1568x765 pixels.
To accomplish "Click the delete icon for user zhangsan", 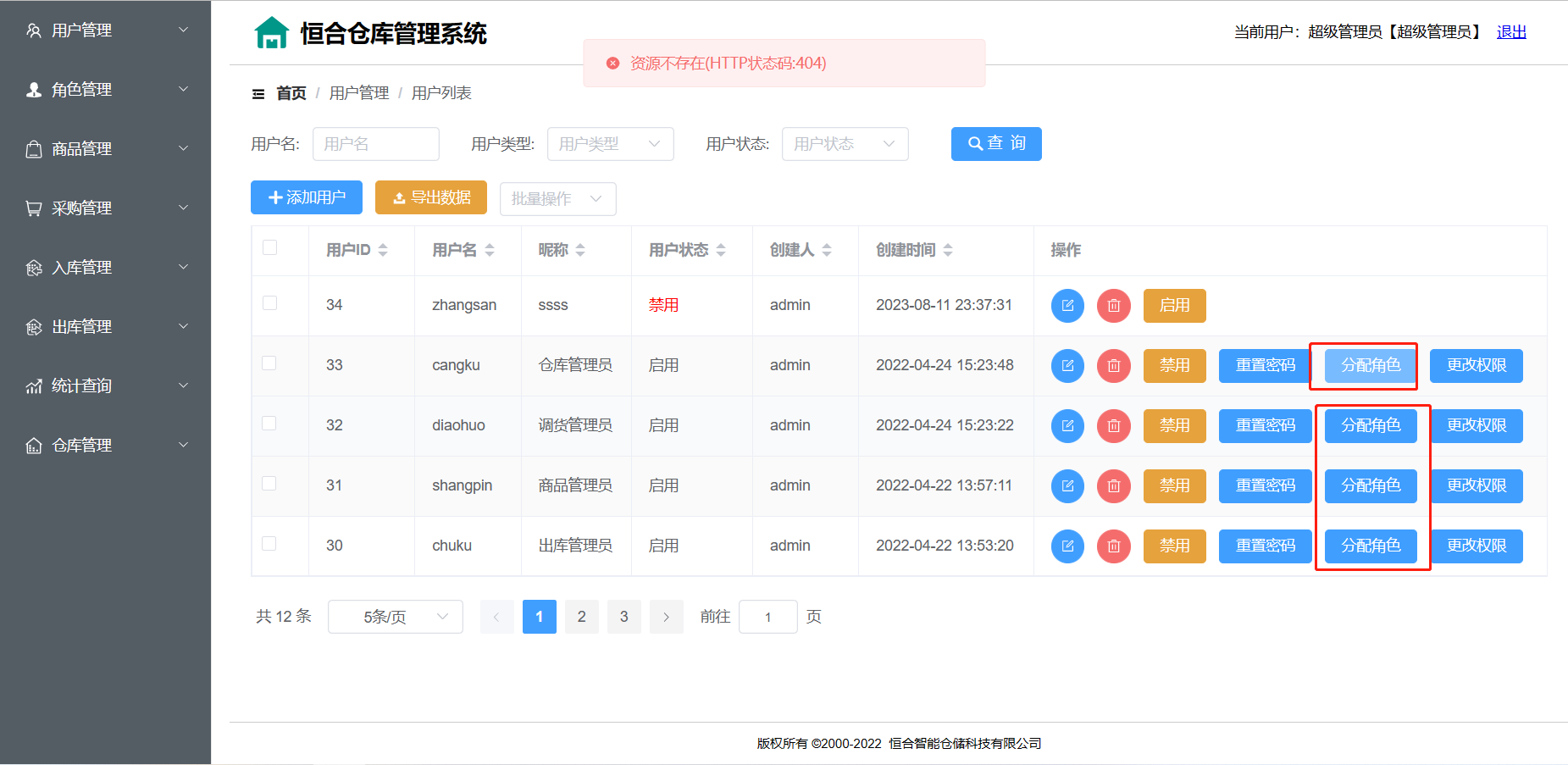I will pos(1114,306).
